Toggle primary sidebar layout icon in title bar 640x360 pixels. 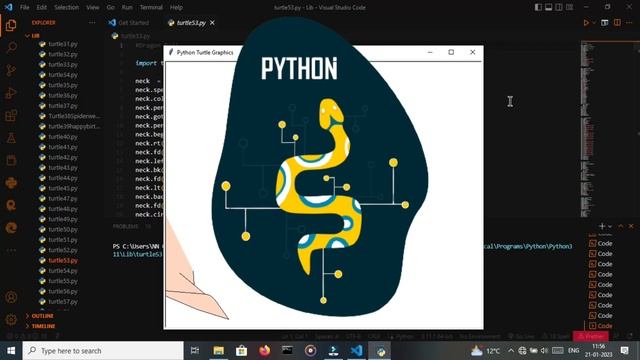pos(538,7)
